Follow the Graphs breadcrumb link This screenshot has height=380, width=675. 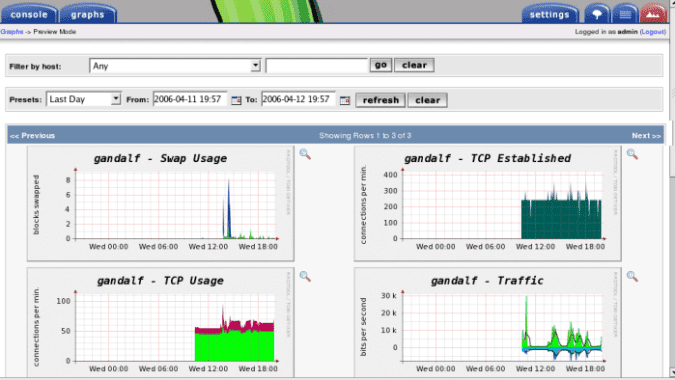click(12, 31)
